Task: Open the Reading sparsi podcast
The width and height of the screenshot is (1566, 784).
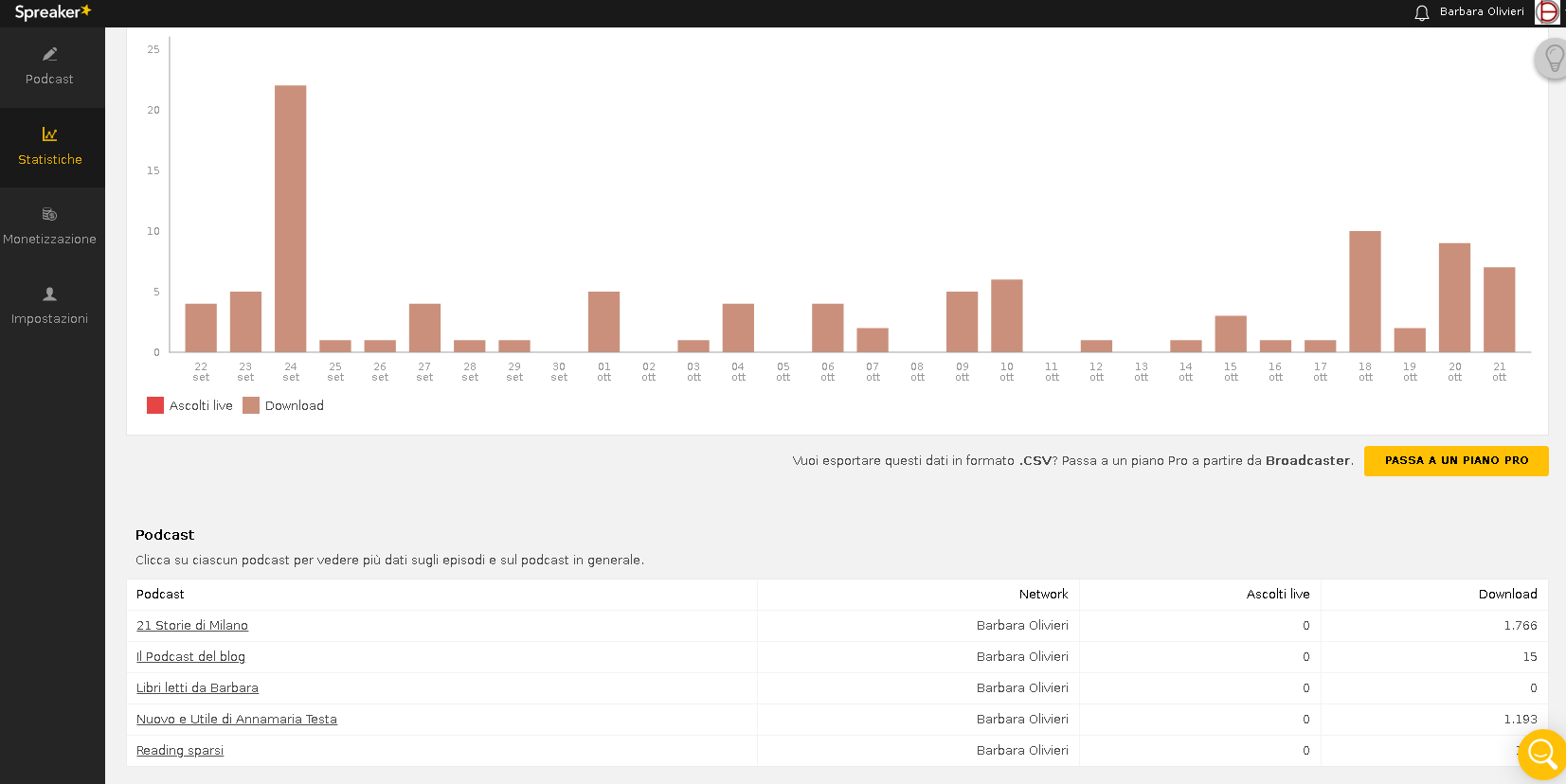Action: [x=180, y=751]
